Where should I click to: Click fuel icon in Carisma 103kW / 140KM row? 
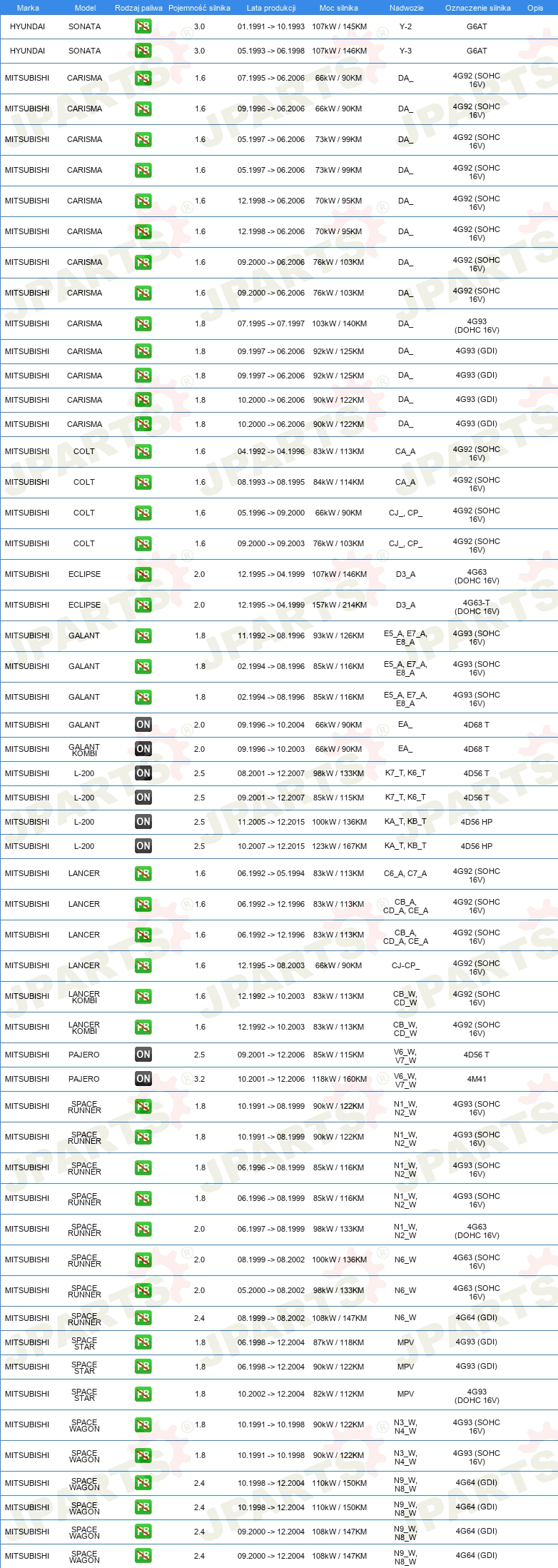pos(143,324)
